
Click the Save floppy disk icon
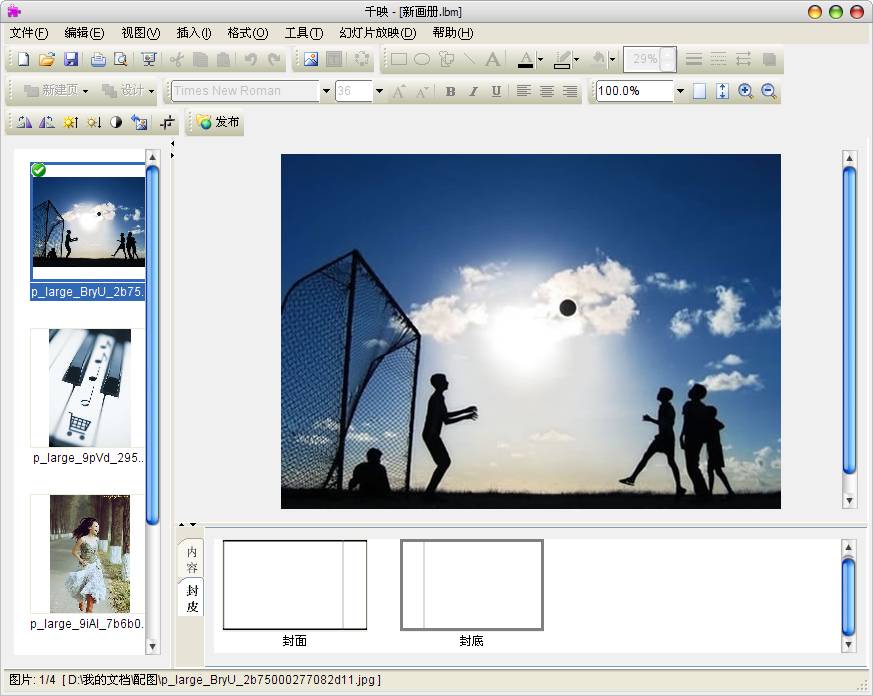(71, 60)
